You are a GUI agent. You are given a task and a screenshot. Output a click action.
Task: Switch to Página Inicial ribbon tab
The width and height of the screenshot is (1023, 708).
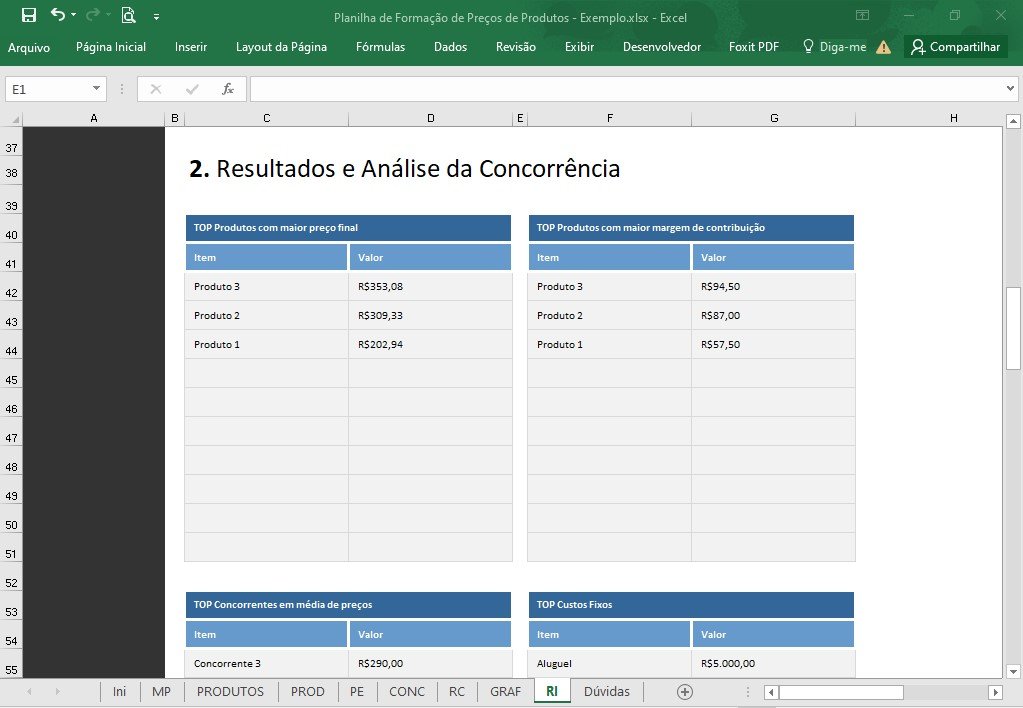111,47
